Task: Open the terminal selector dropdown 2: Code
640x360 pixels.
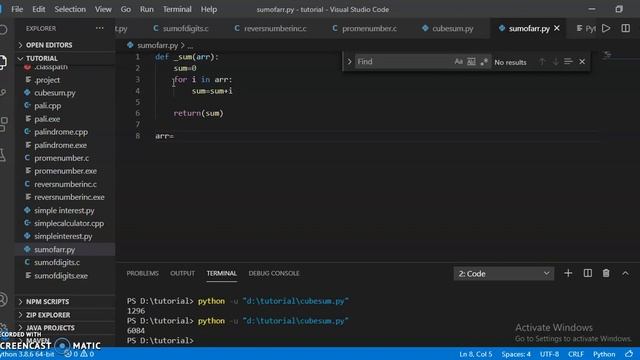Action: (504, 273)
